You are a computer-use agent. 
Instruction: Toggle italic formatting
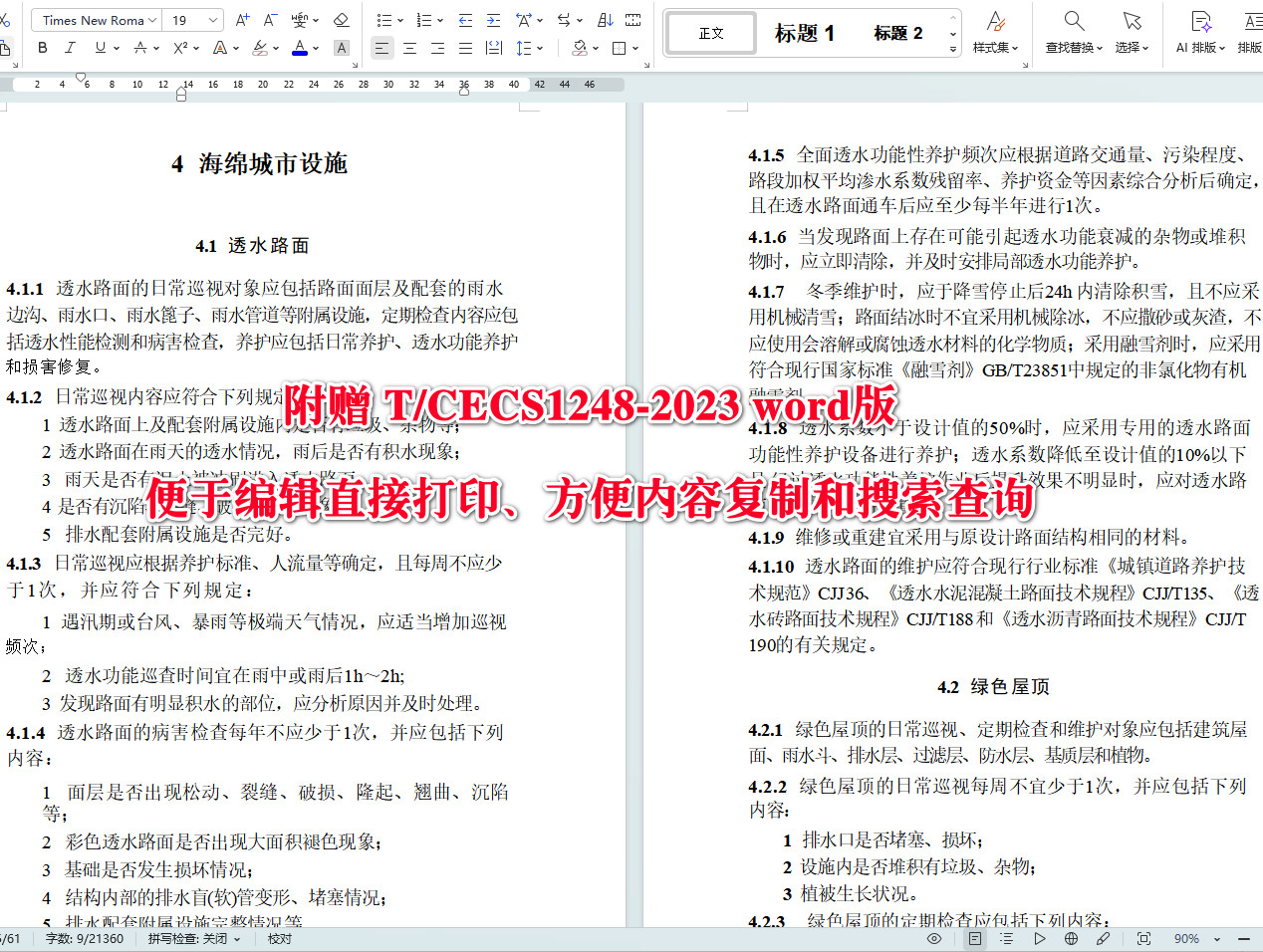[70, 48]
